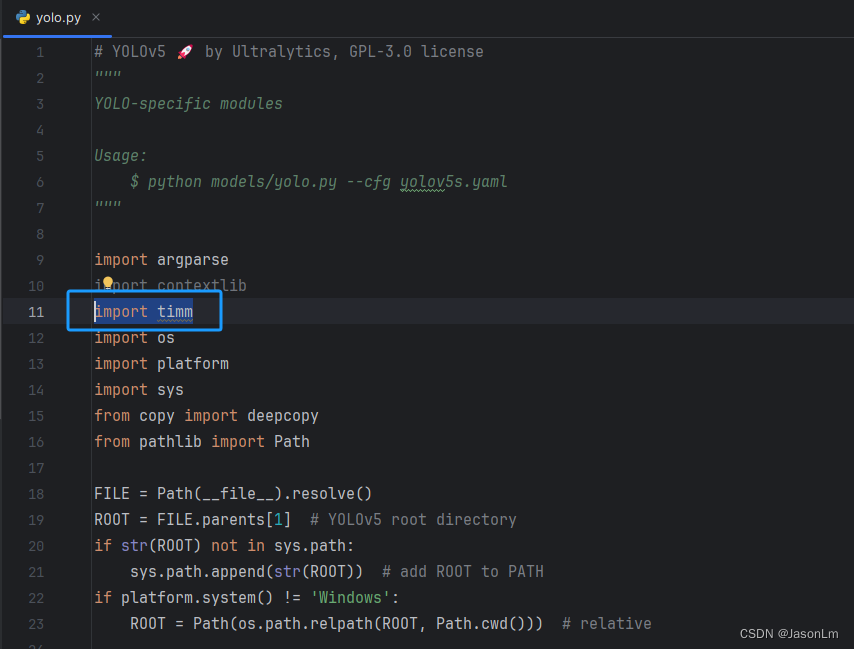Click 'Path' in pathlib import line
Image resolution: width=854 pixels, height=649 pixels.
291,442
